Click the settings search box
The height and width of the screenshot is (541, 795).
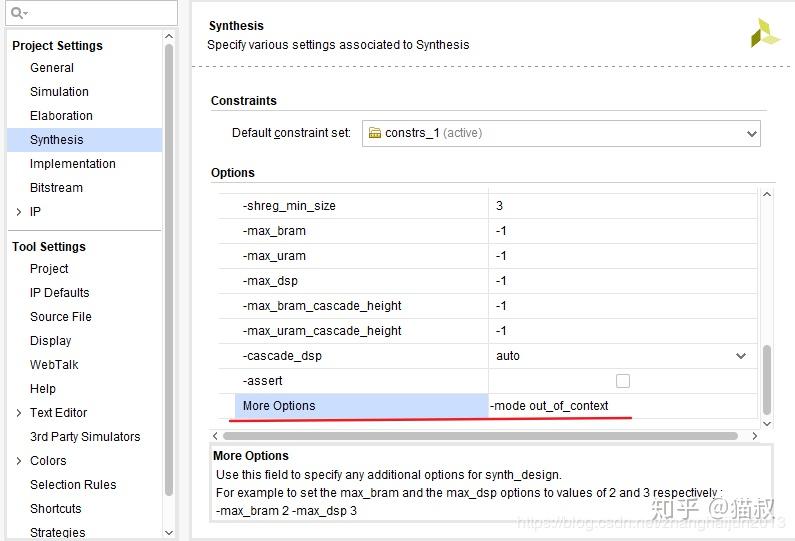pos(100,13)
